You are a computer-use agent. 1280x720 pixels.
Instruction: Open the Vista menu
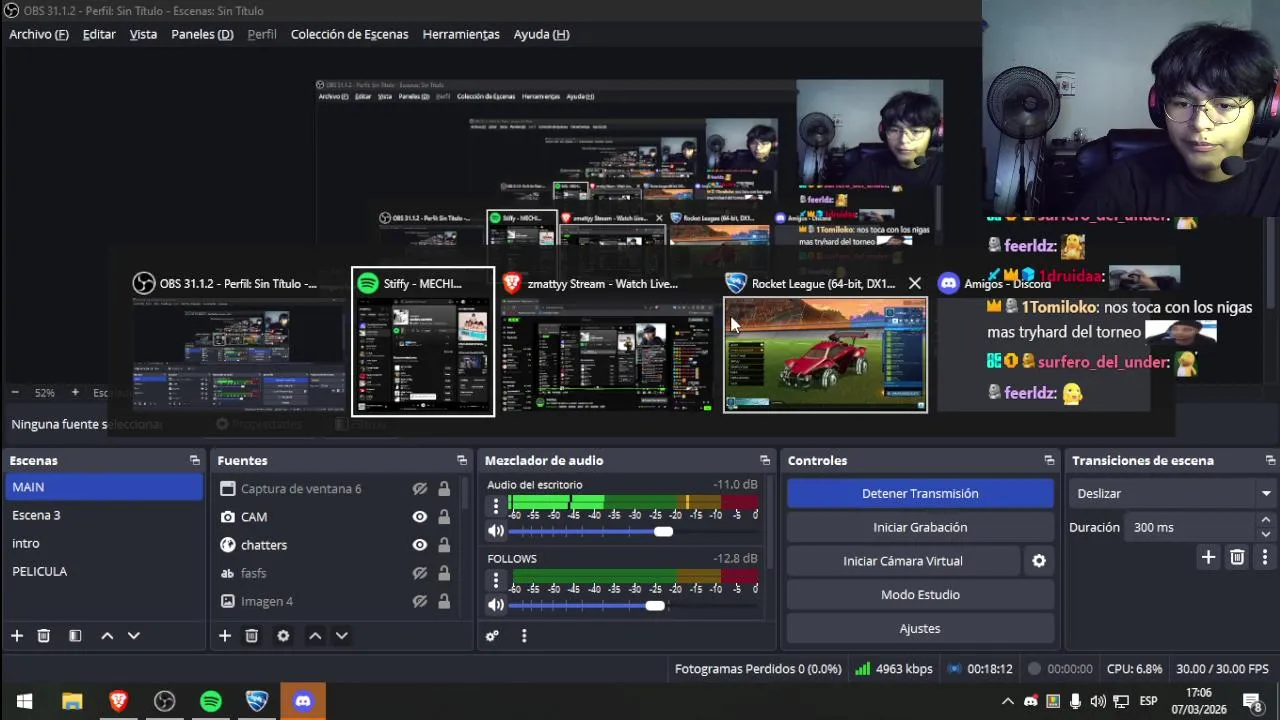(x=143, y=34)
